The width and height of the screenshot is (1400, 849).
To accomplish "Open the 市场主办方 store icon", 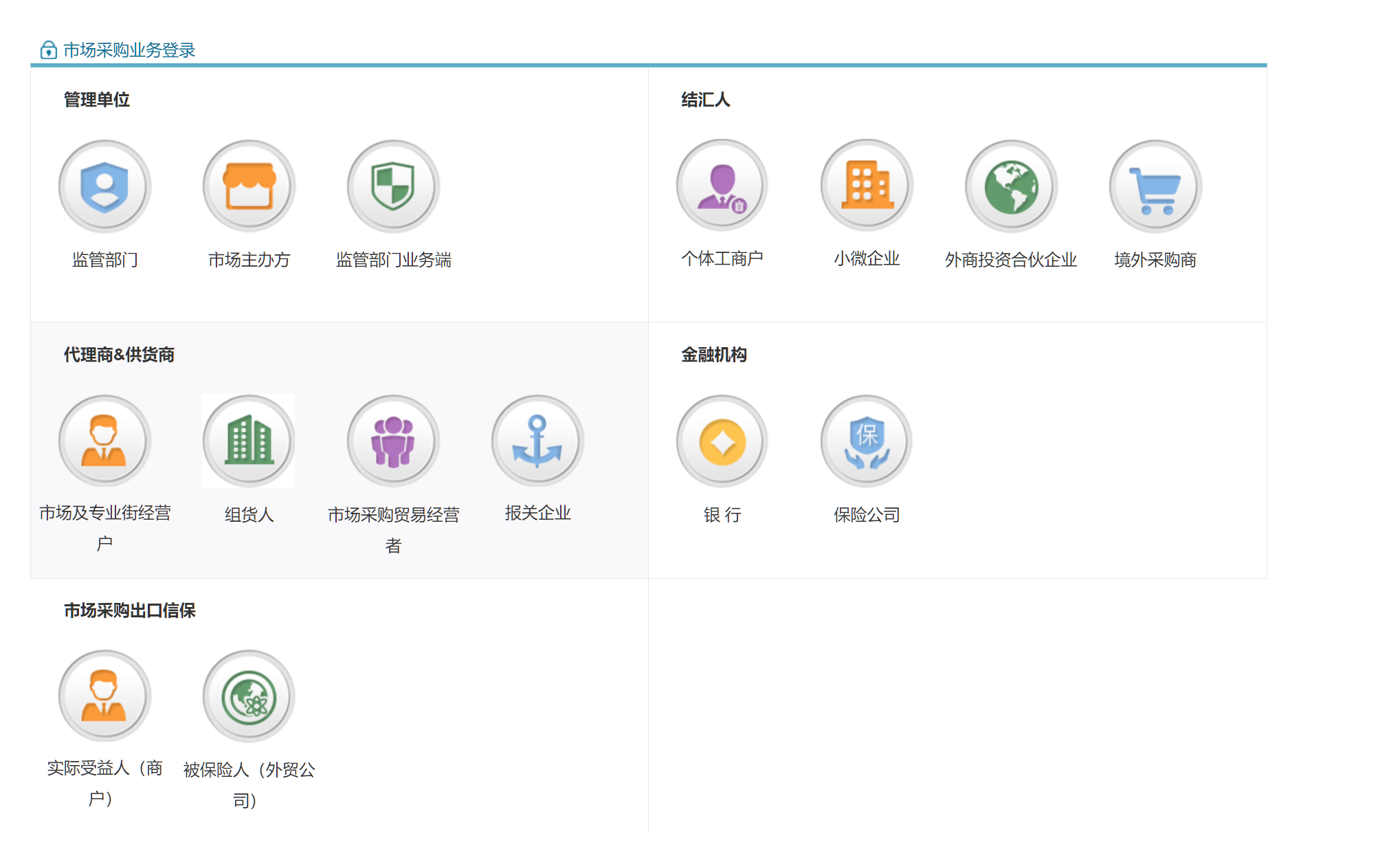I will [x=249, y=186].
